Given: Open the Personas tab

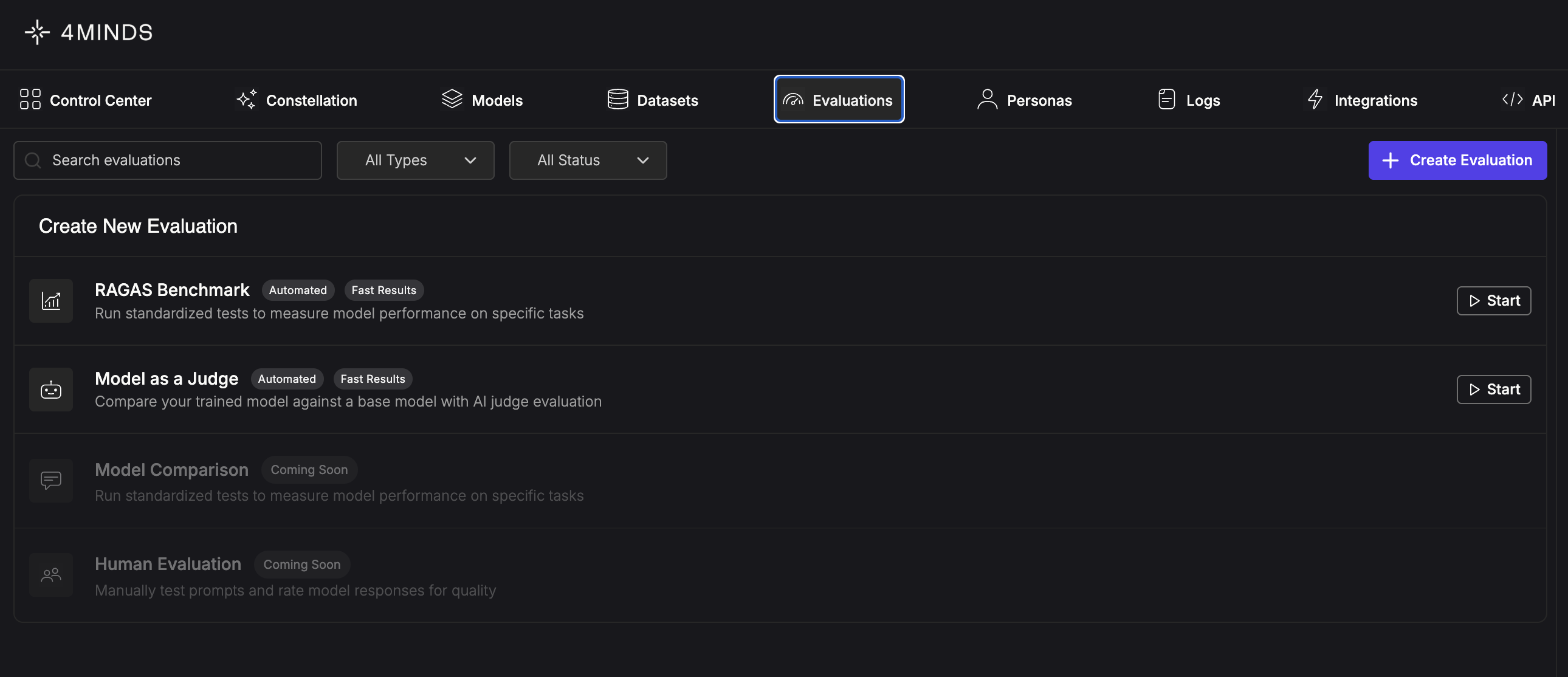Looking at the screenshot, I should 1025,100.
